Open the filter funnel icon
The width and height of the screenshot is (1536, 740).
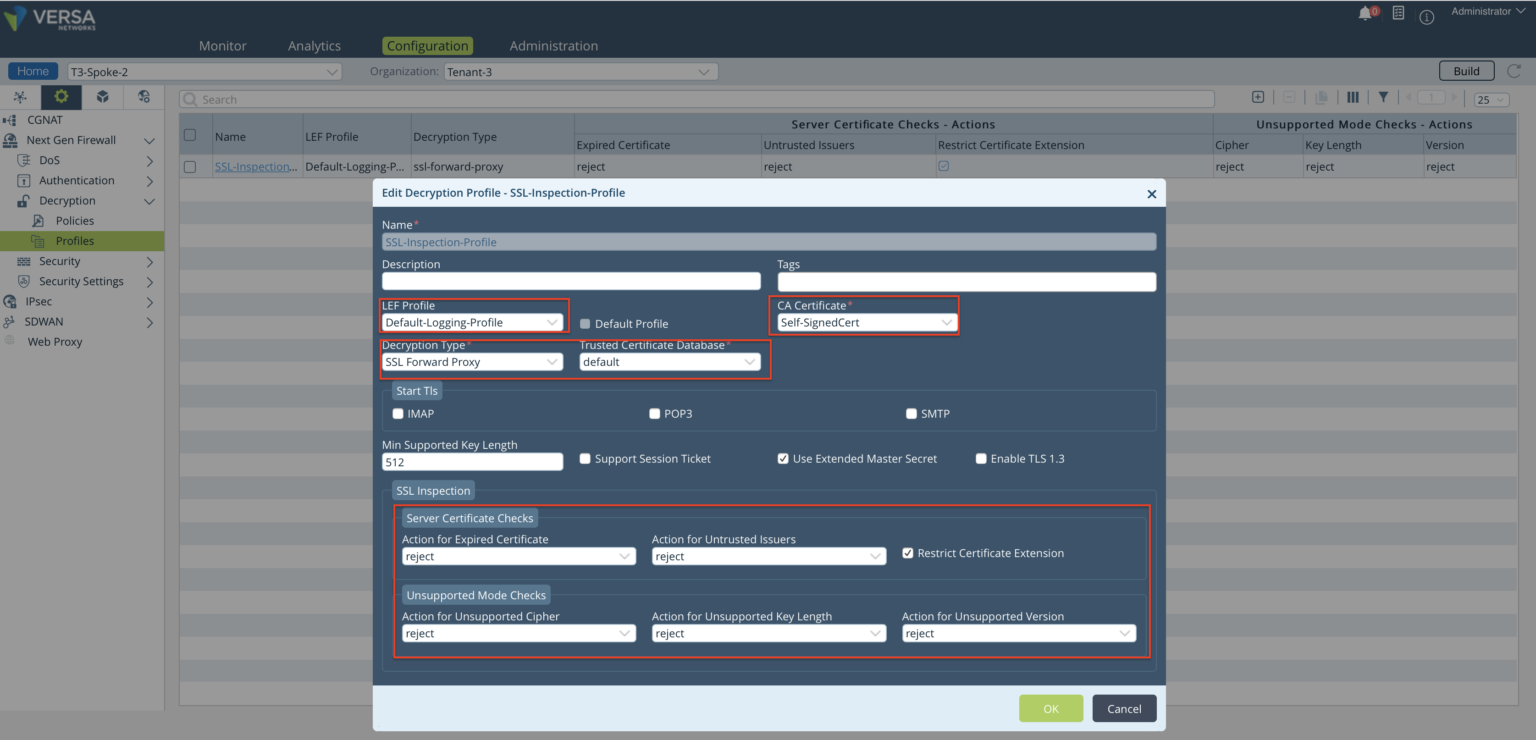[x=1383, y=97]
